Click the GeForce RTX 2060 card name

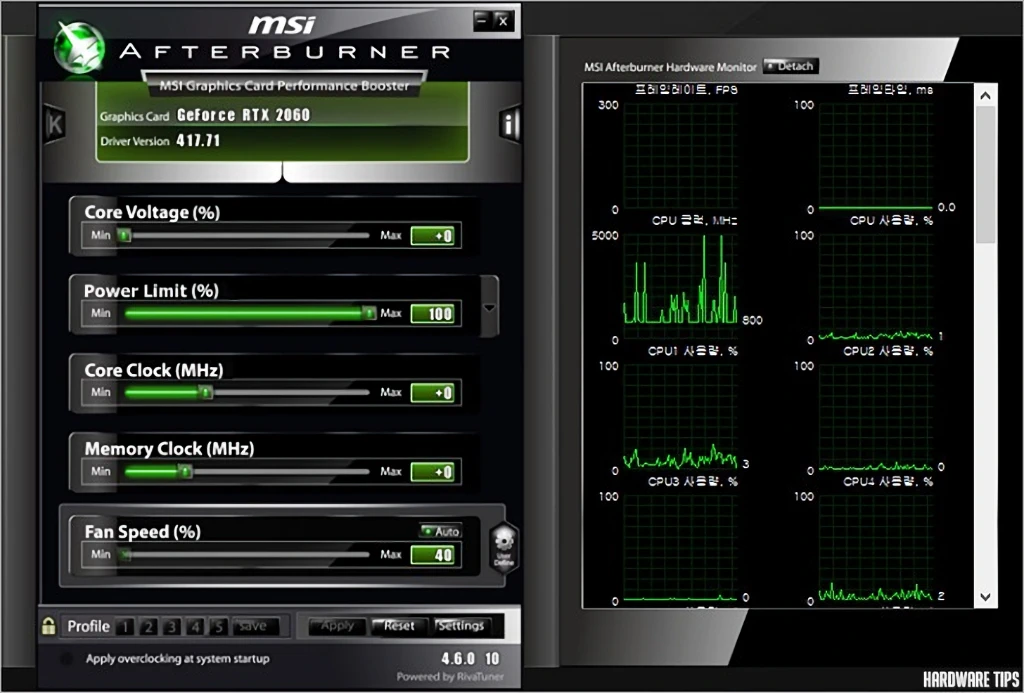244,116
